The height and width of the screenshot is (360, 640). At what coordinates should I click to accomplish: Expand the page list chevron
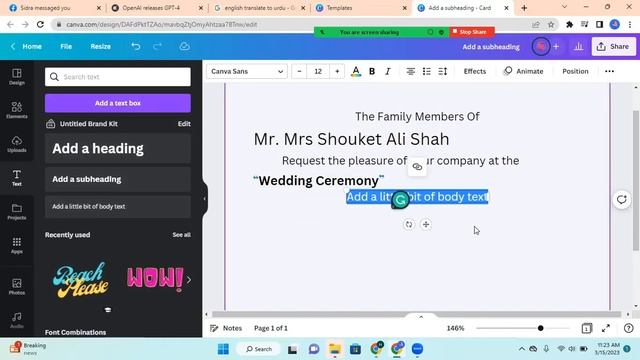pyautogui.click(x=421, y=317)
